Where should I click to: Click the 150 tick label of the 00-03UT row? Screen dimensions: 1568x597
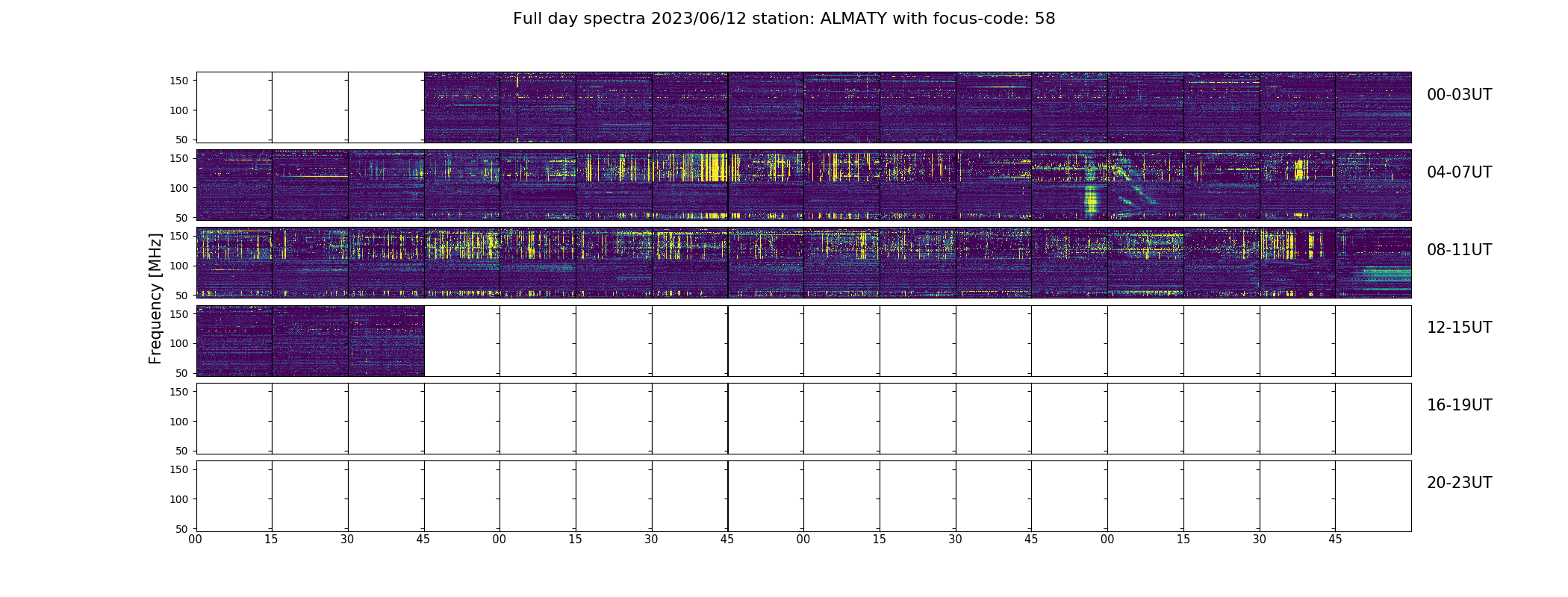click(181, 81)
